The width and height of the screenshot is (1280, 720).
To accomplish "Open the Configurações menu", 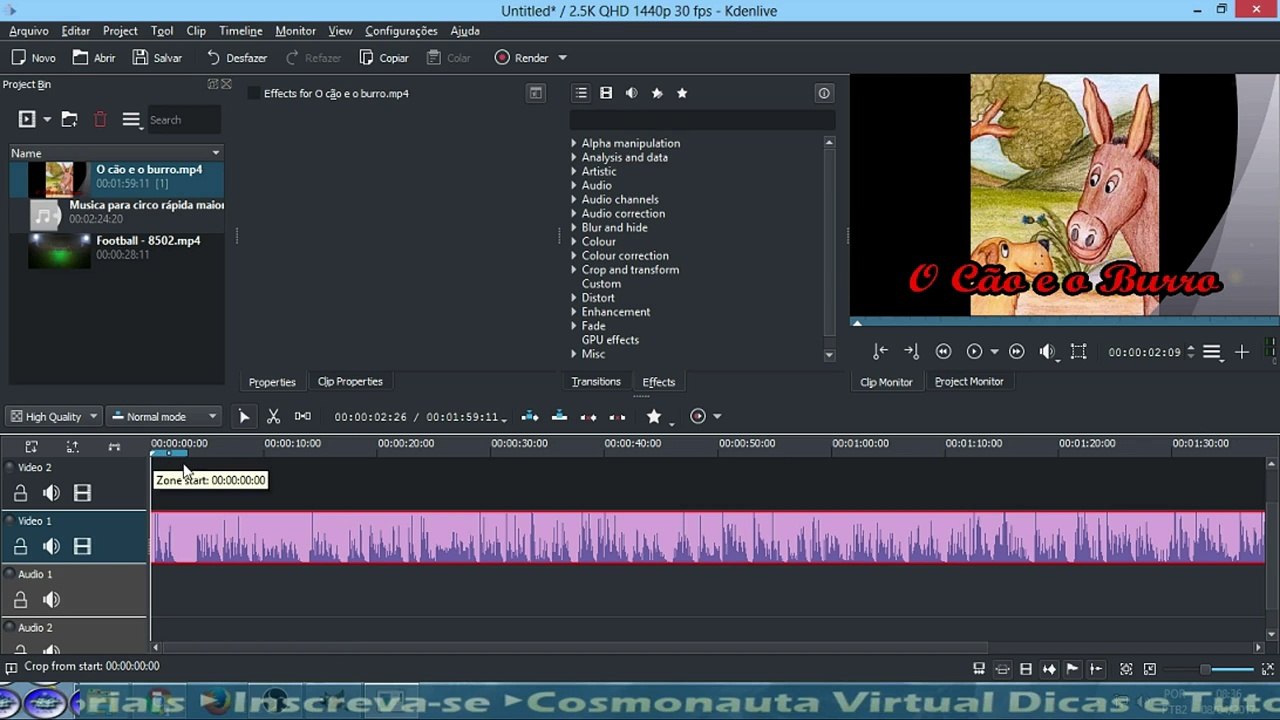I will point(401,31).
